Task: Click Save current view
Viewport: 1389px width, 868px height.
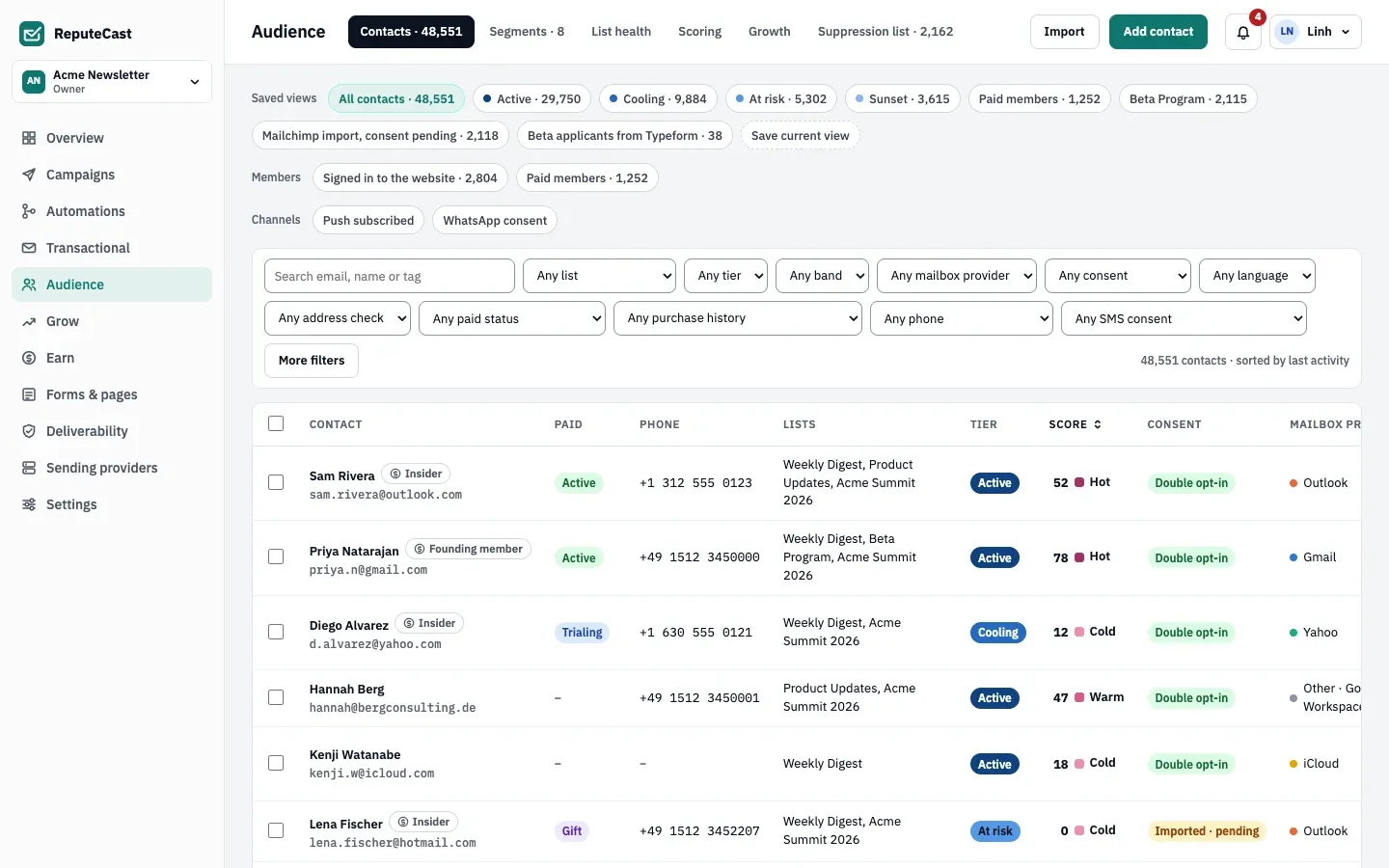Action: click(x=800, y=136)
